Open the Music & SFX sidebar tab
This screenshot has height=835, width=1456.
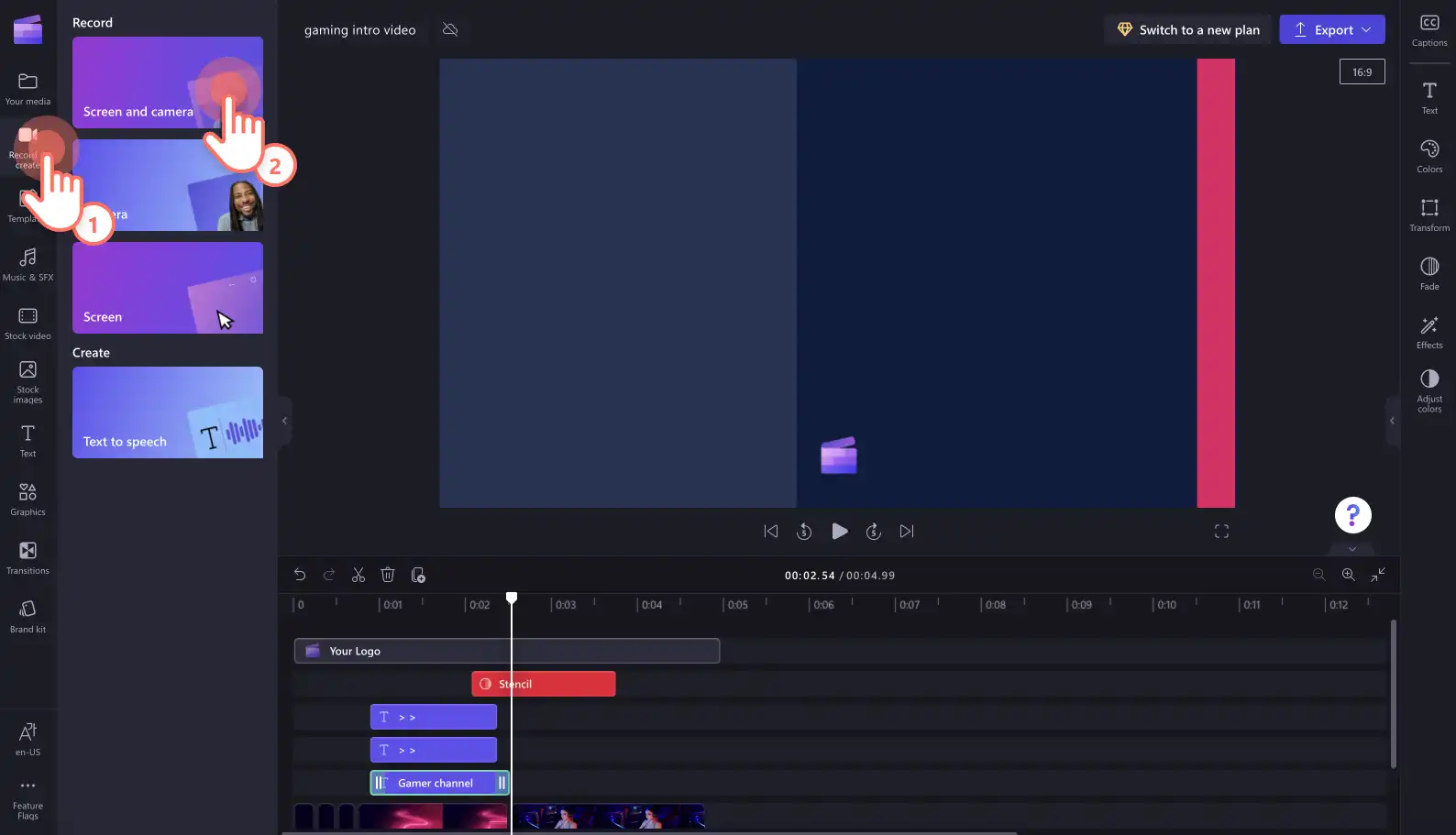28,264
